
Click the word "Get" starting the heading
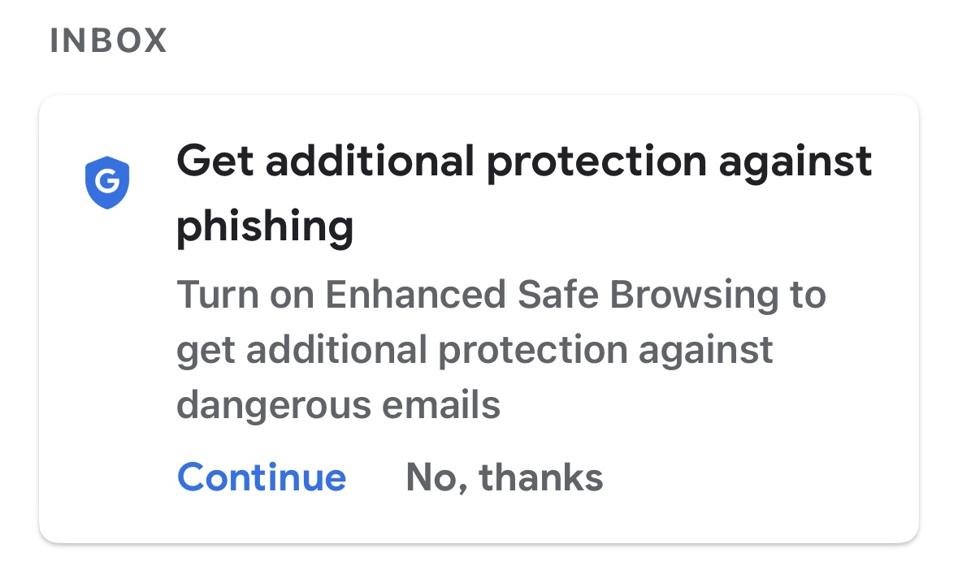(213, 162)
